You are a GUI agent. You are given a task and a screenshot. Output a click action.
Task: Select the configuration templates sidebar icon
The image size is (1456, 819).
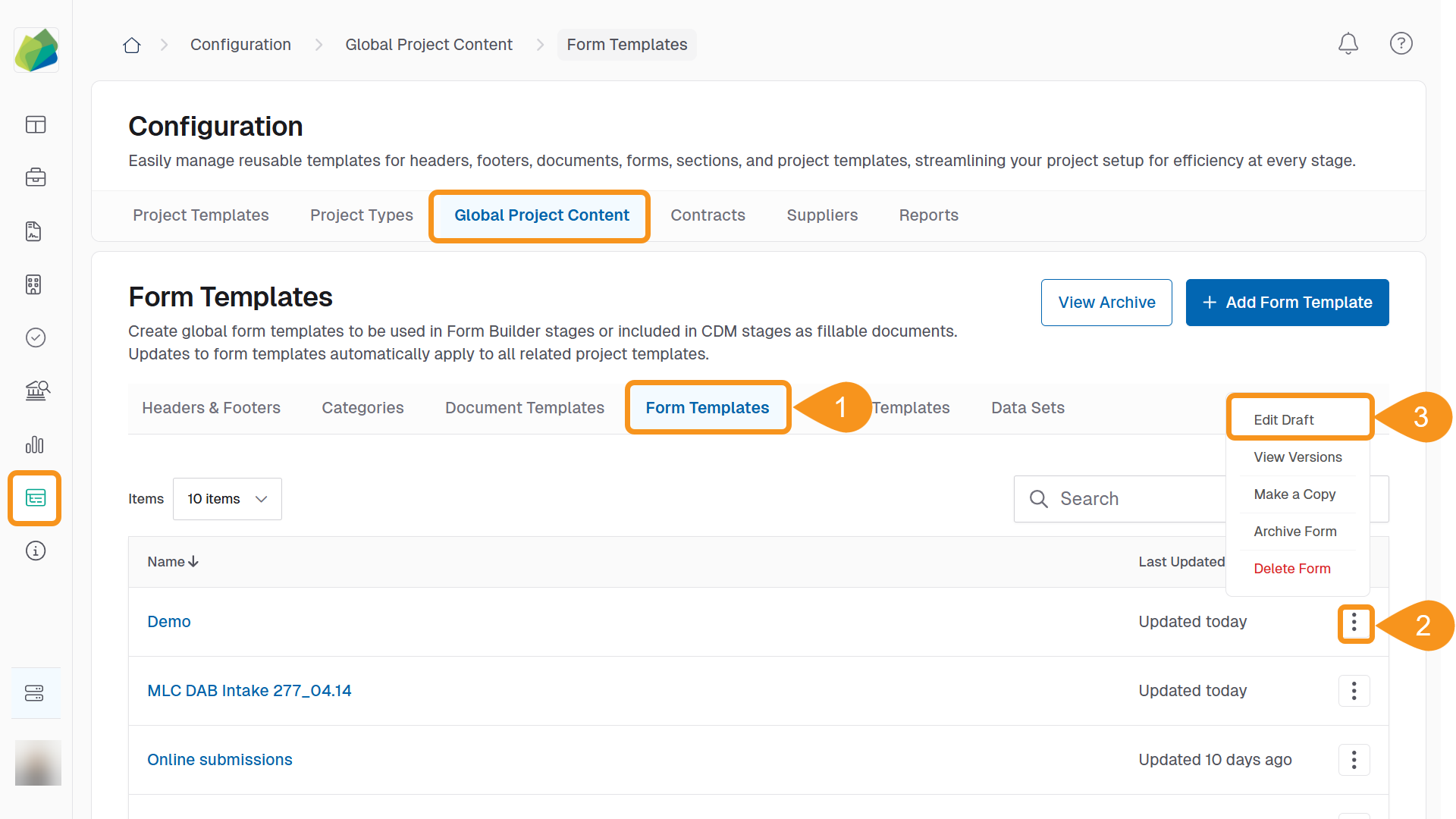point(36,497)
